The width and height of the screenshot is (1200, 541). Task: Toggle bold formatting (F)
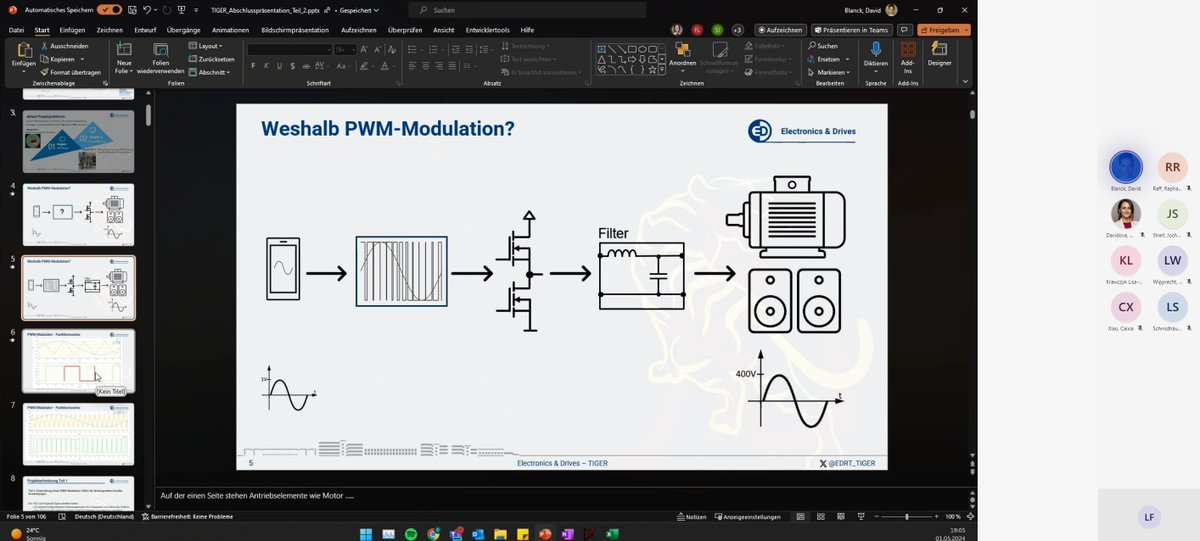(x=253, y=66)
